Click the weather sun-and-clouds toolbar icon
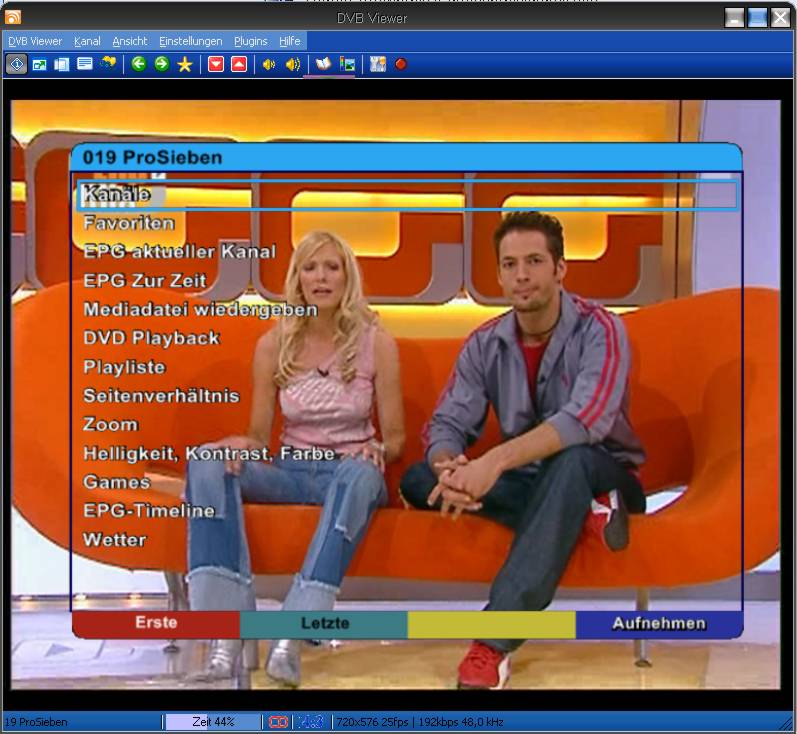Screen dimensions: 797x734 tap(108, 64)
